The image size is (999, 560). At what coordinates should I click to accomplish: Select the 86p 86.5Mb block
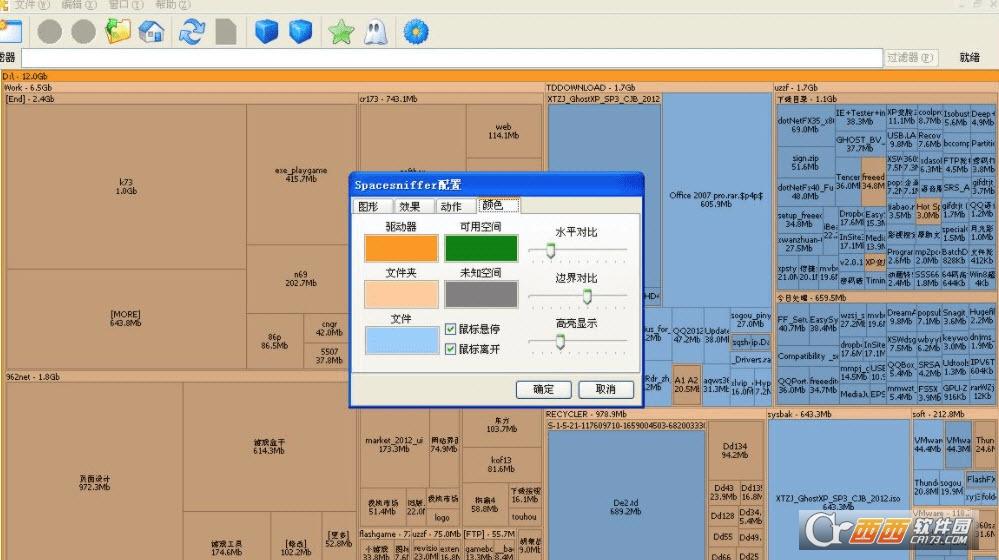pyautogui.click(x=275, y=341)
